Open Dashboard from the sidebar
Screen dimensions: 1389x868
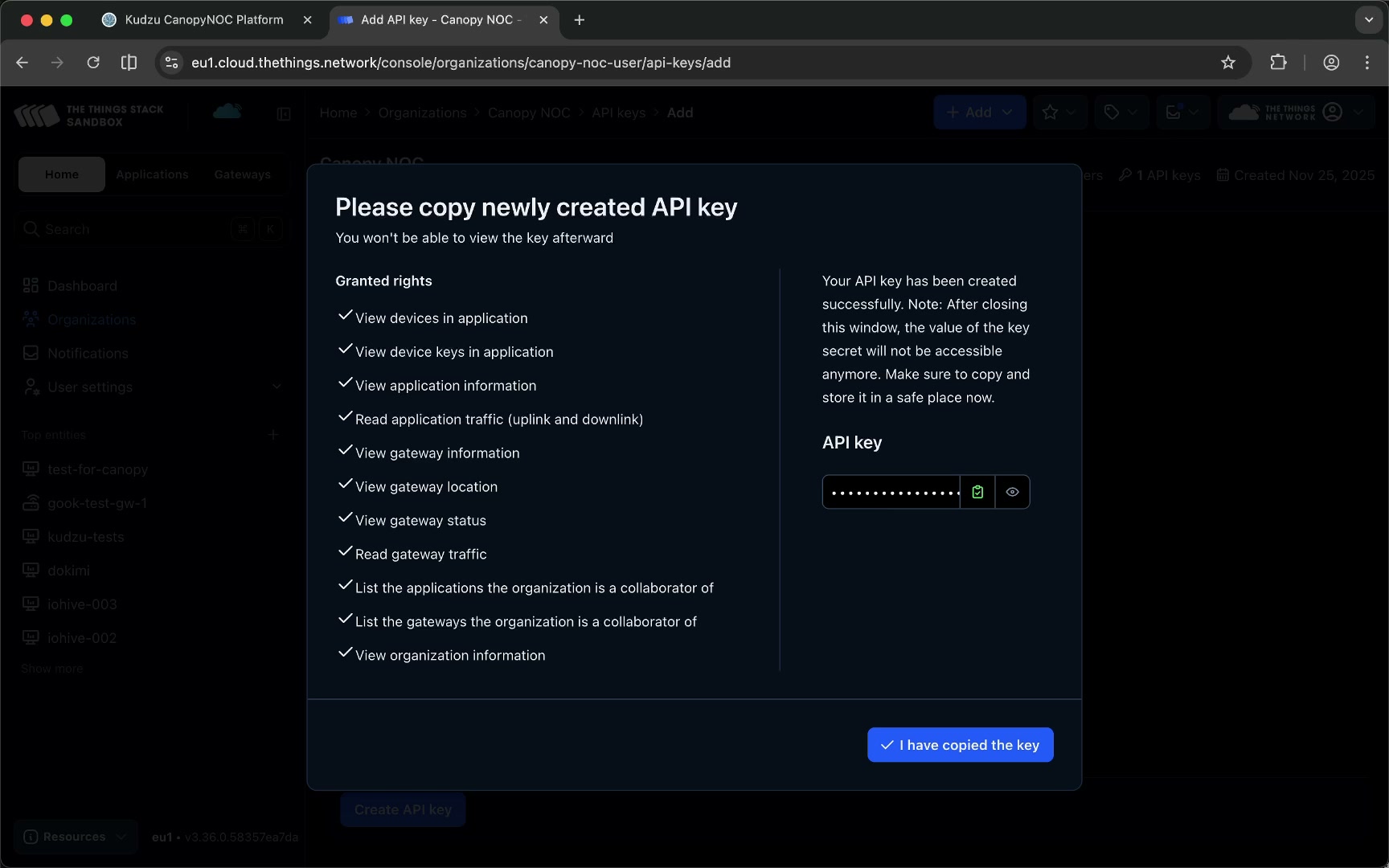coord(82,286)
